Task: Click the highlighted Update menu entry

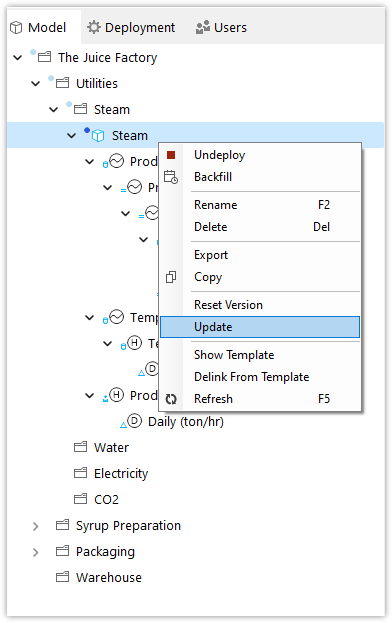Action: (260, 327)
